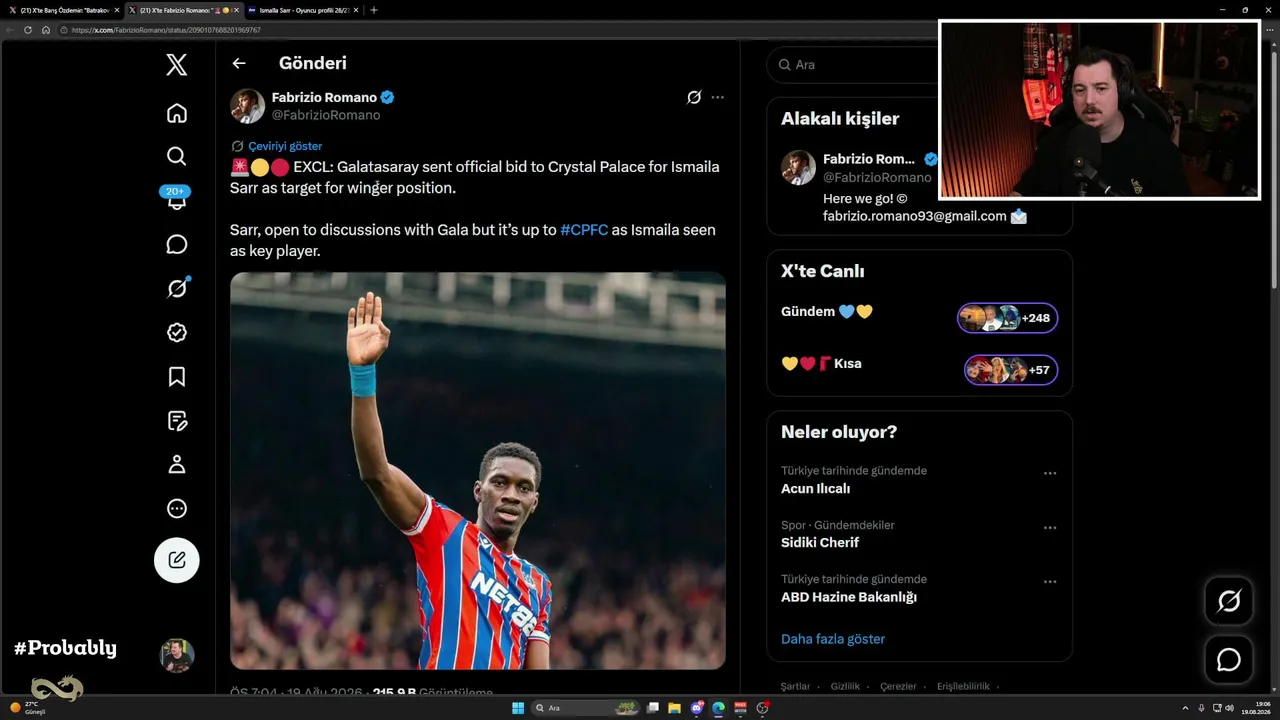Open the Şartlar footer link

795,687
